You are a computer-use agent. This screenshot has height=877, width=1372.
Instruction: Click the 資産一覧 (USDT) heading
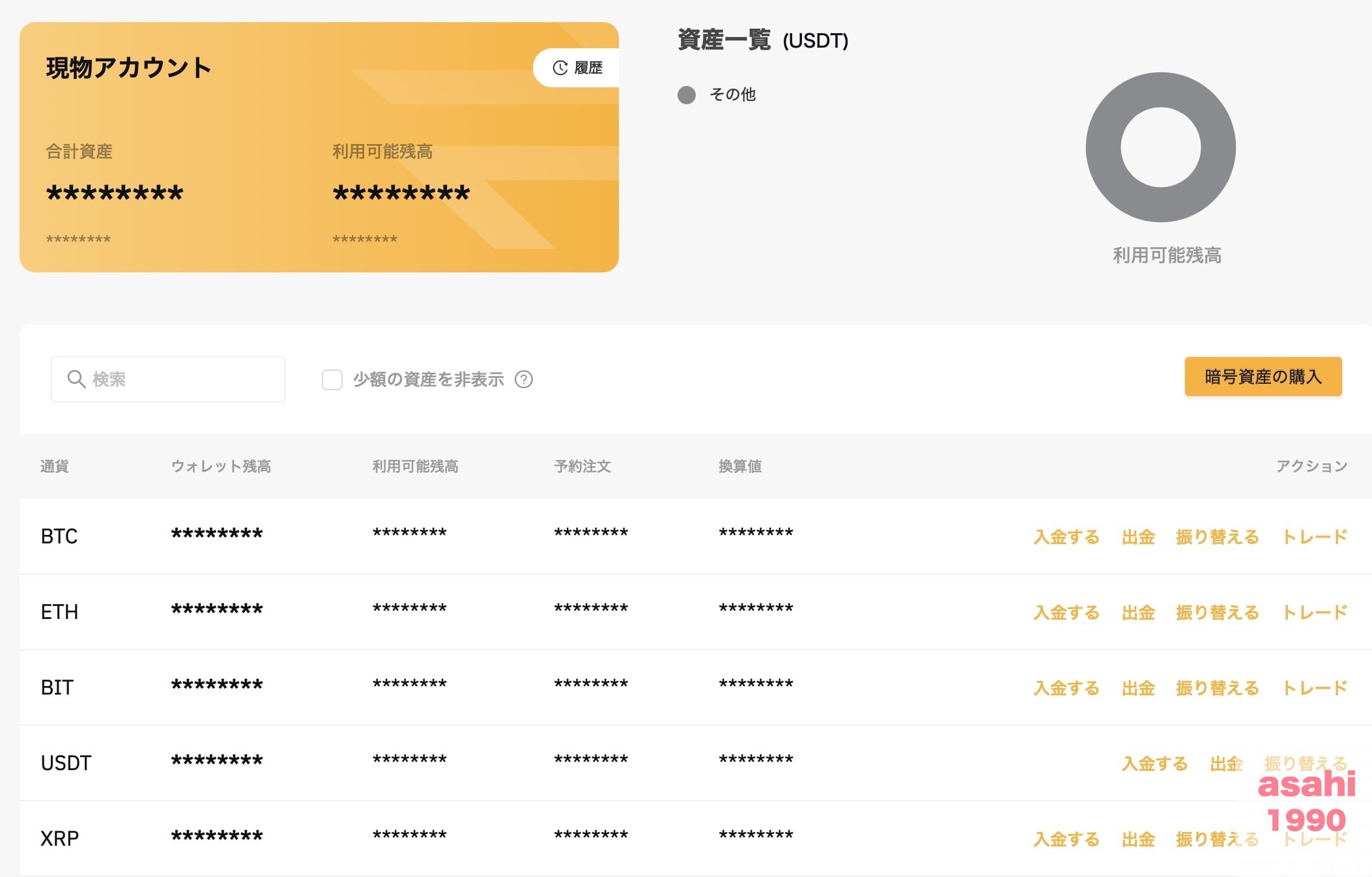click(763, 40)
